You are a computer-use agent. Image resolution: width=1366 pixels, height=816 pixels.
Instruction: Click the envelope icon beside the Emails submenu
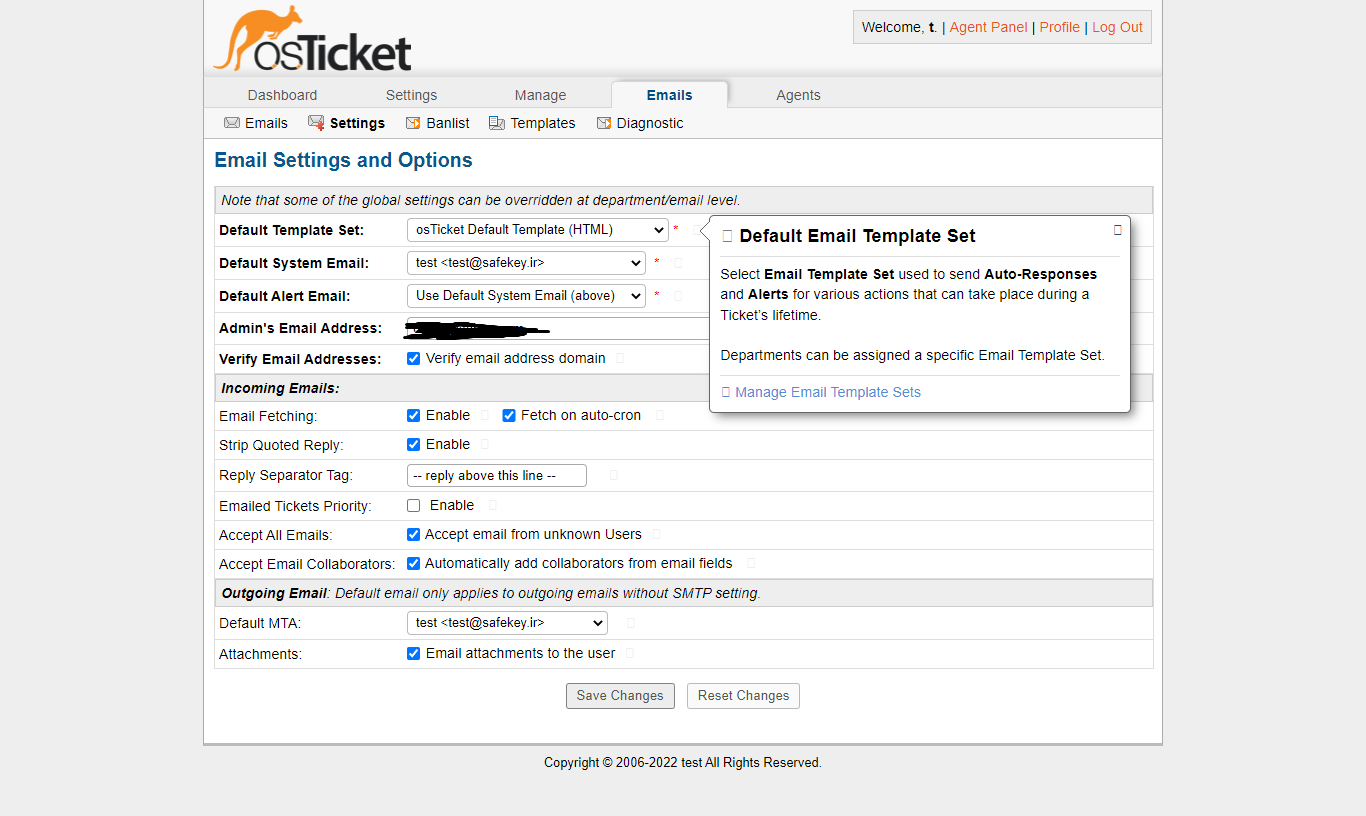[232, 123]
